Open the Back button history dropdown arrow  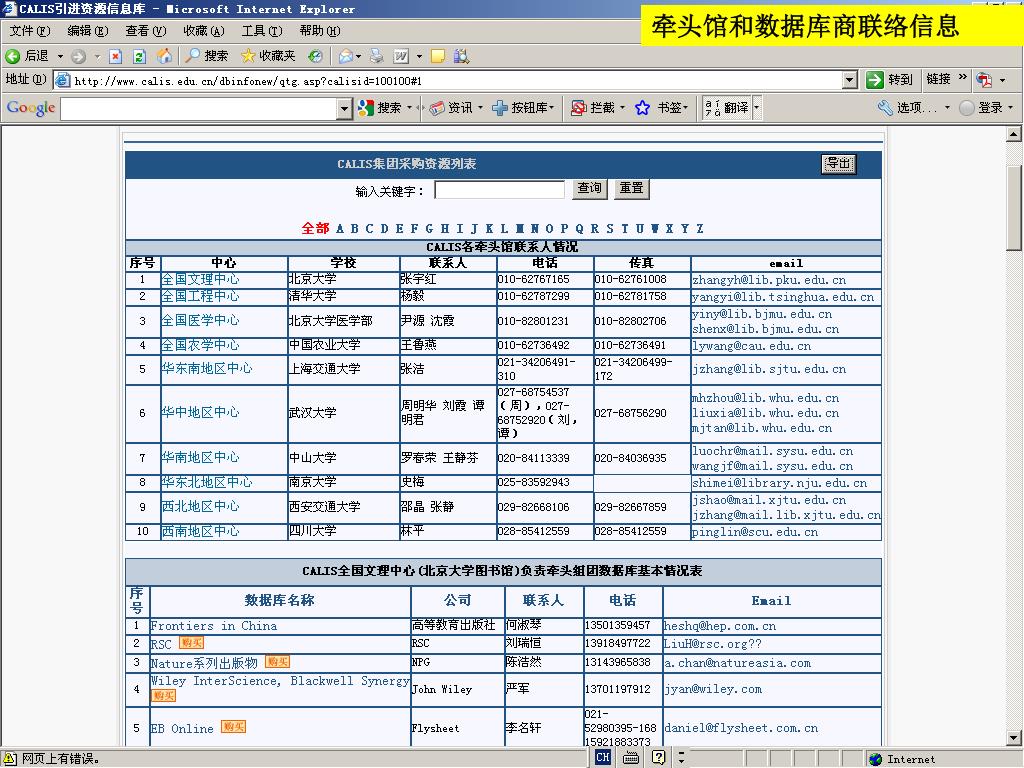tap(60, 56)
